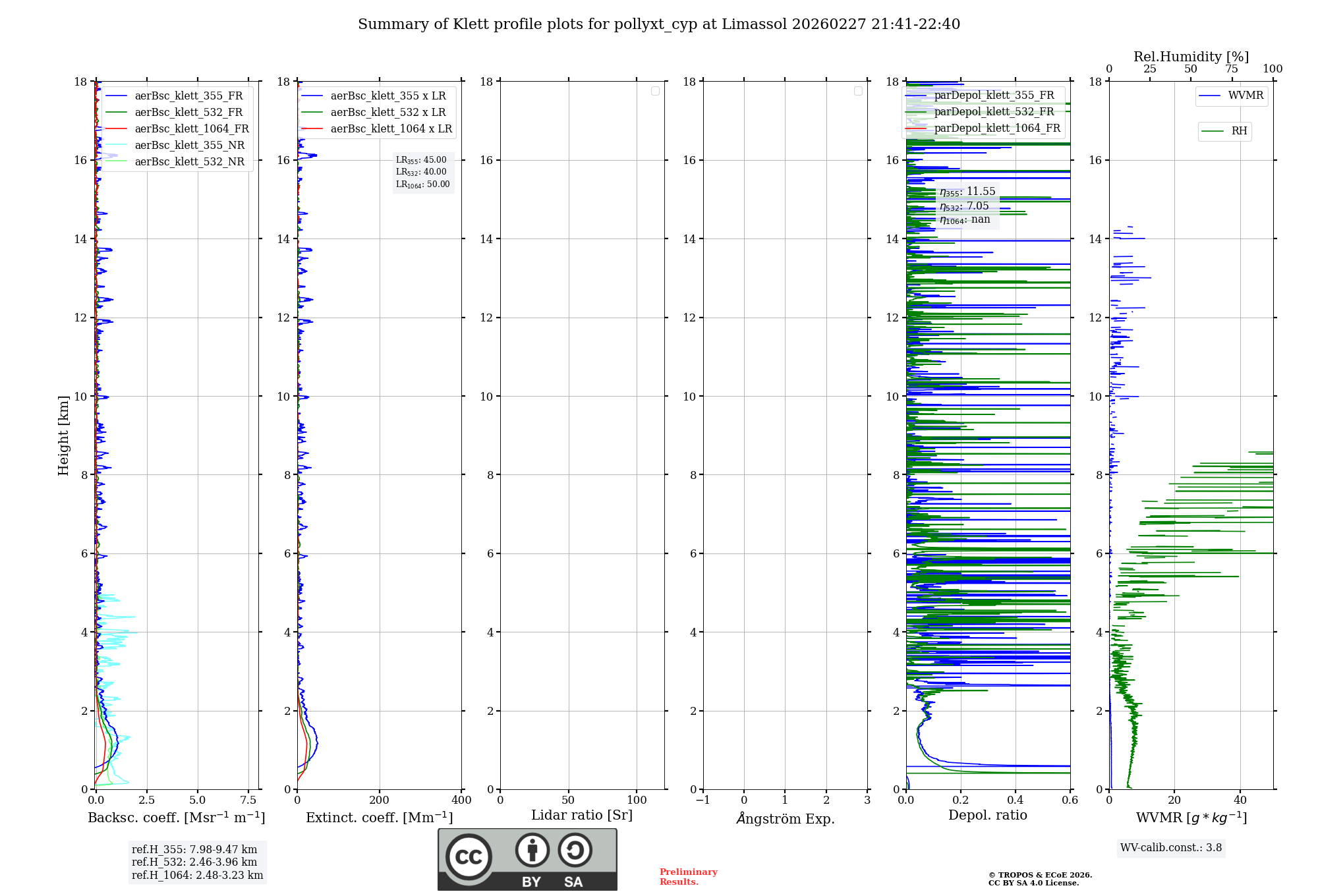Viewport: 1318px width, 896px height.
Task: Click the ShareAlike SA circular arrow icon
Action: pyautogui.click(x=575, y=851)
